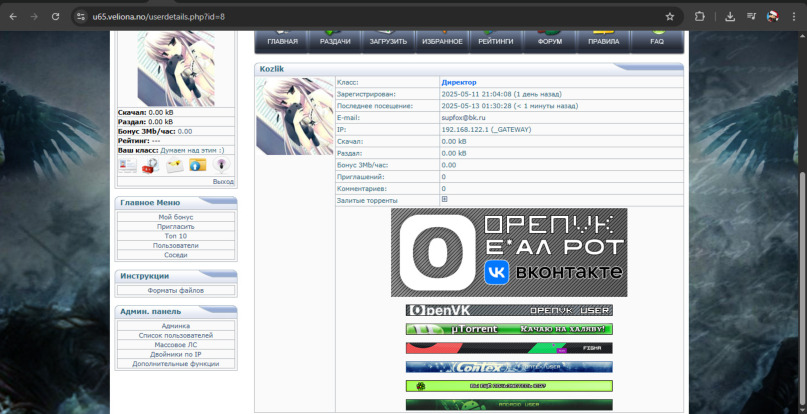Click the µTorrent userbar banner
Image resolution: width=807 pixels, height=414 pixels.
tap(509, 329)
